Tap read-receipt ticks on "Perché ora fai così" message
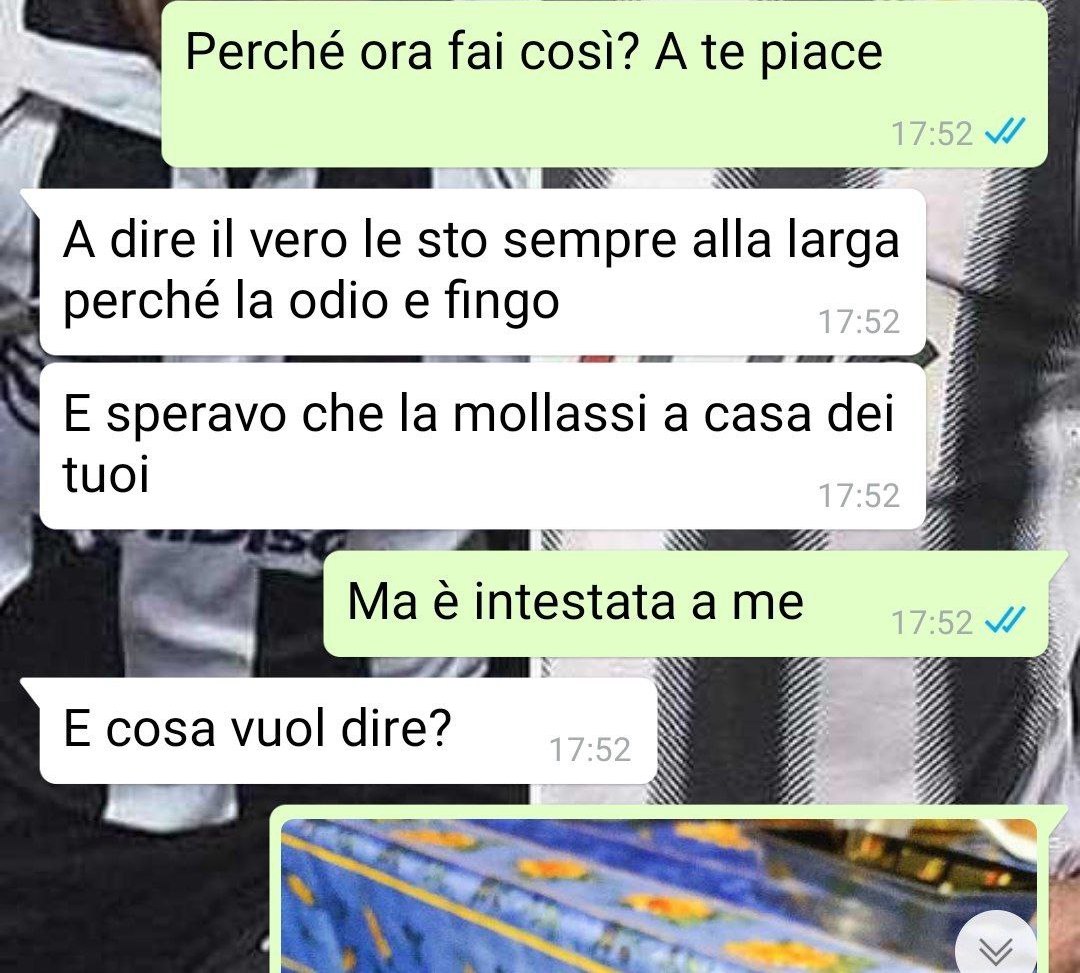The height and width of the screenshot is (973, 1080). pyautogui.click(x=1006, y=131)
